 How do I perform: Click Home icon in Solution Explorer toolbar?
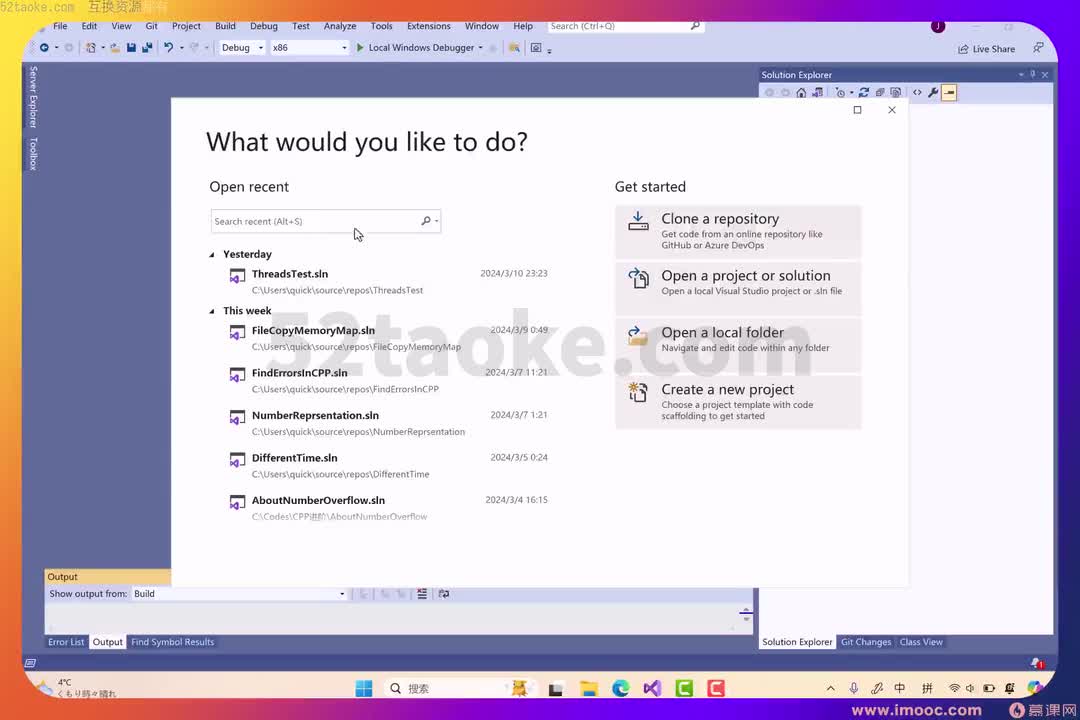pyautogui.click(x=801, y=92)
